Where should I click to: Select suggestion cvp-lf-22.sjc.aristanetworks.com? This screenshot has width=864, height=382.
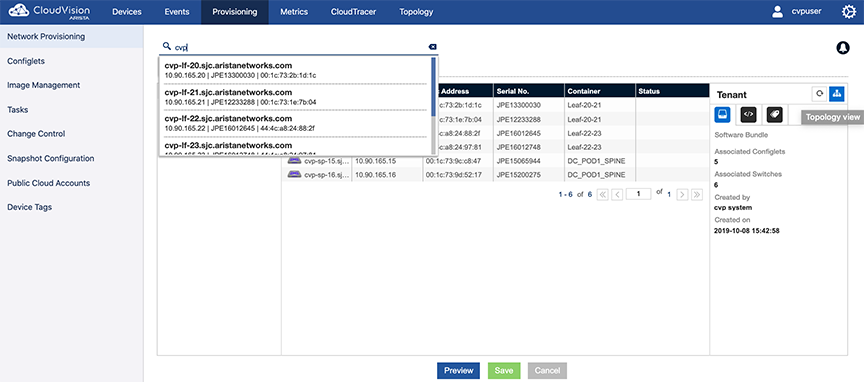[x=295, y=123]
